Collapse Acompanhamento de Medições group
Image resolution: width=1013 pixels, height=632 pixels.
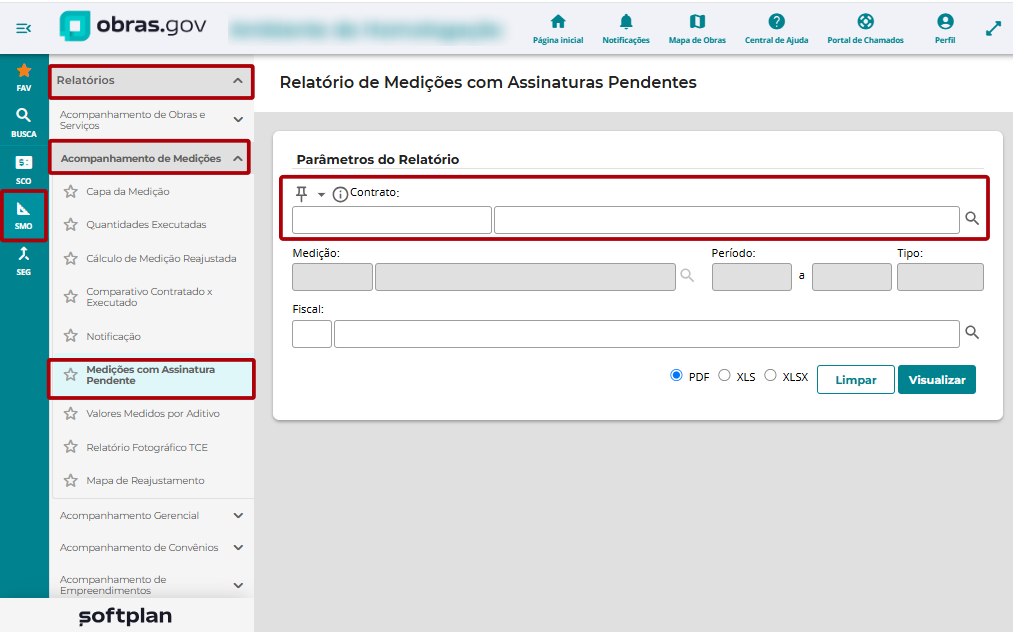point(238,158)
